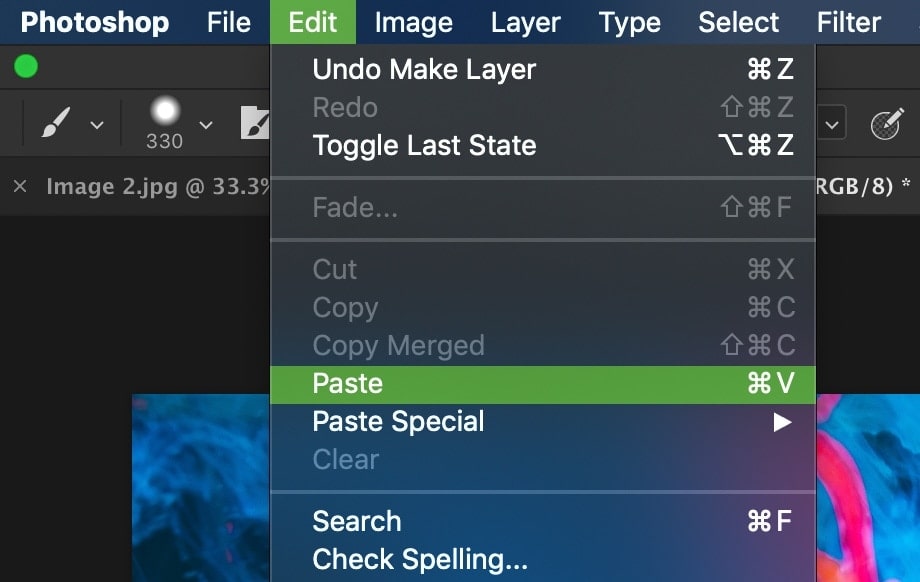
Task: Click the pressure for opacity icon
Action: pos(885,124)
